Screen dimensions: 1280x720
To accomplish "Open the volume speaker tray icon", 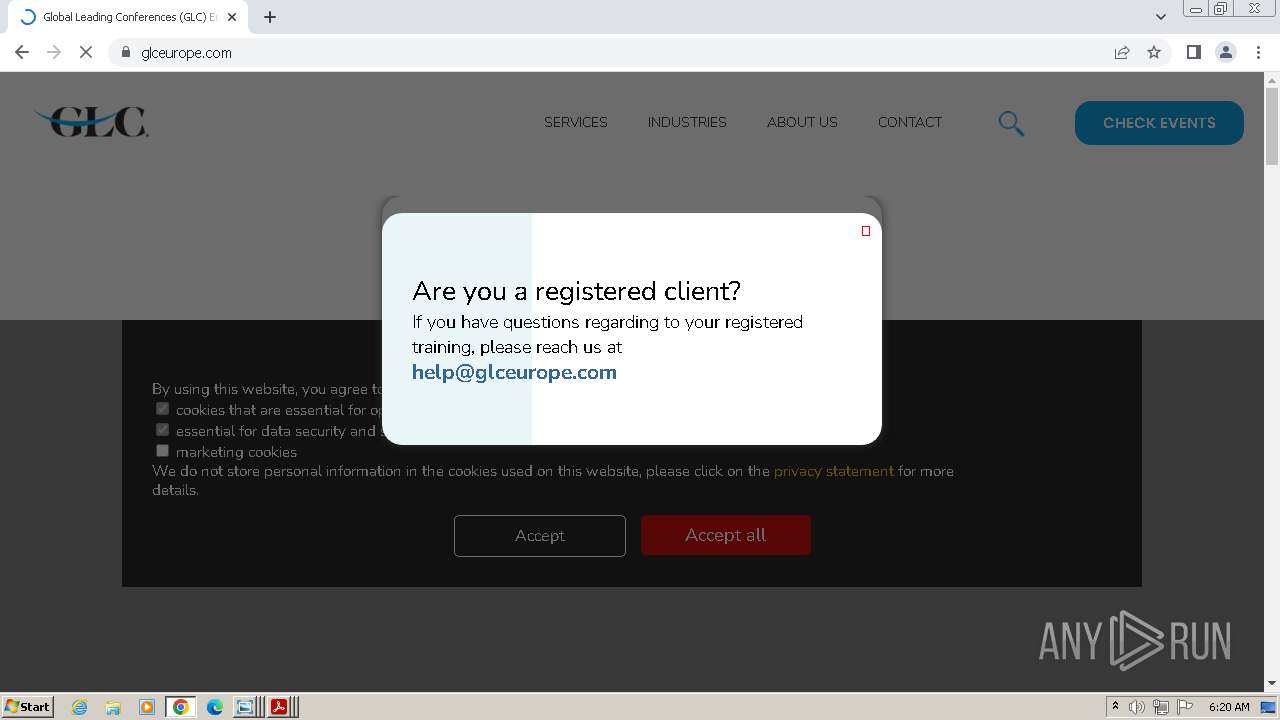I will coord(1137,707).
